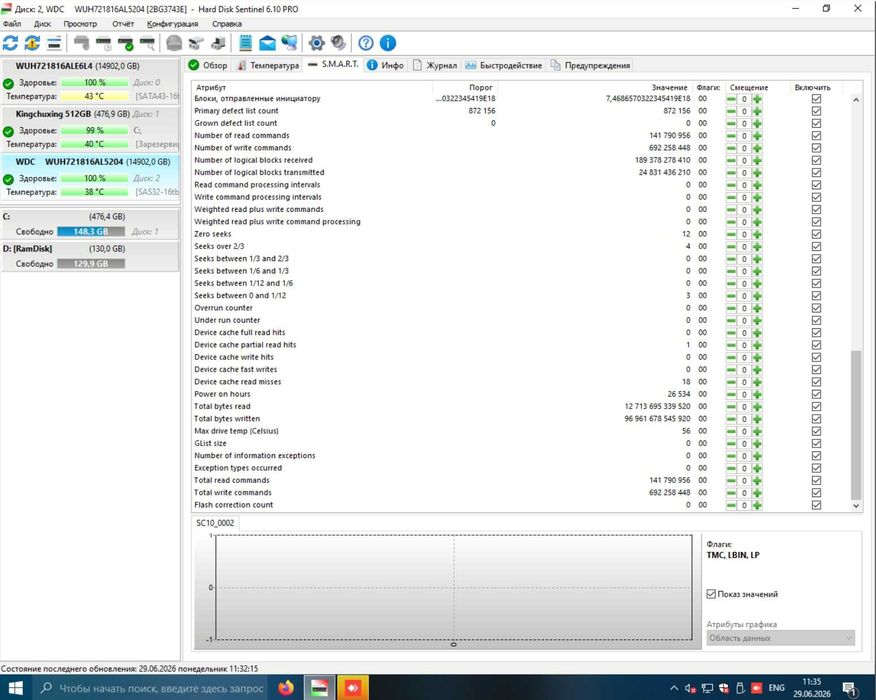This screenshot has width=876, height=700.
Task: Select the D: [RamDisk] free space bar
Action: point(91,264)
